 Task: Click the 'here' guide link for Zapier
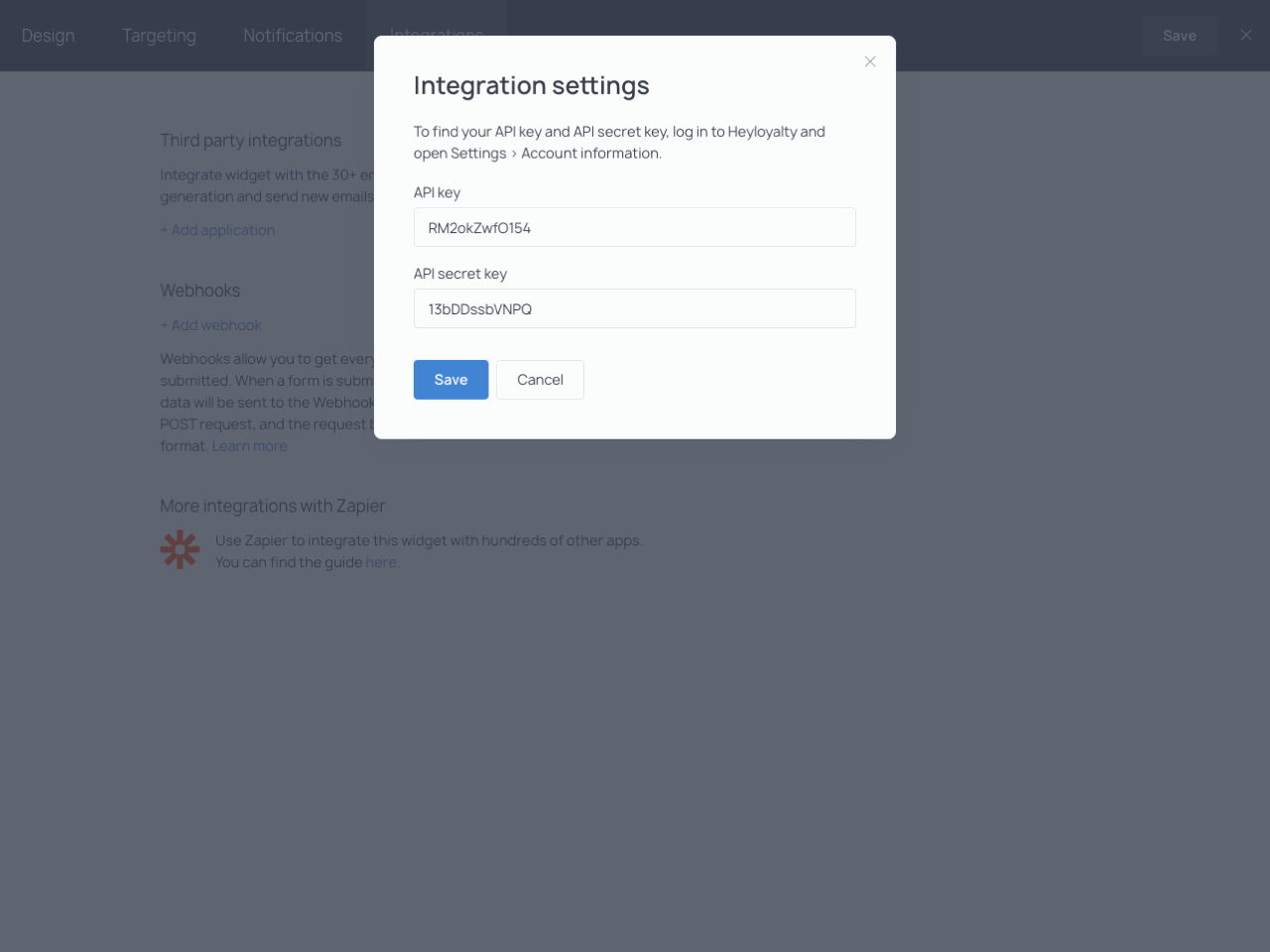point(381,562)
